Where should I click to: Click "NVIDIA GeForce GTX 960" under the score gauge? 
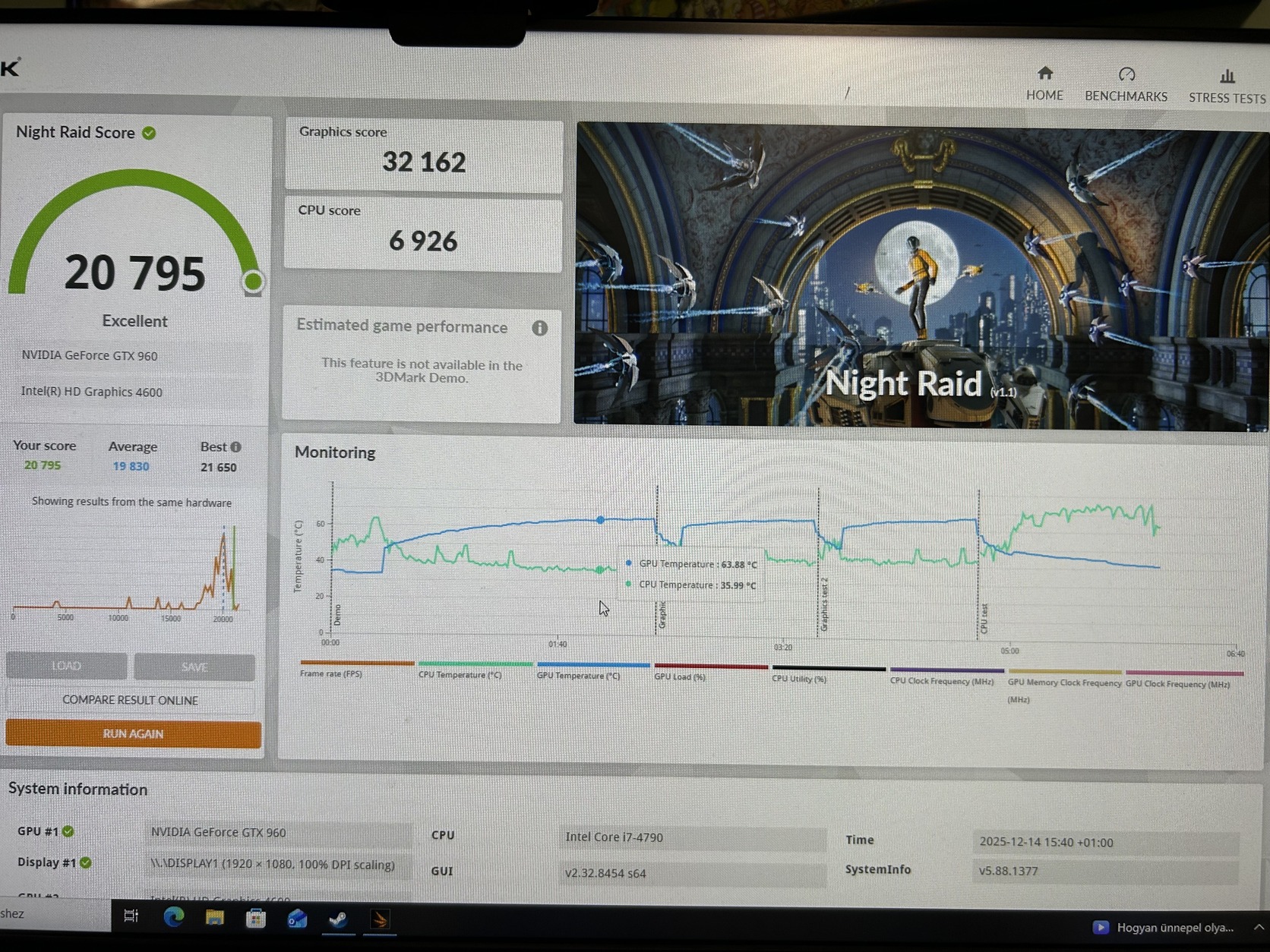[90, 355]
